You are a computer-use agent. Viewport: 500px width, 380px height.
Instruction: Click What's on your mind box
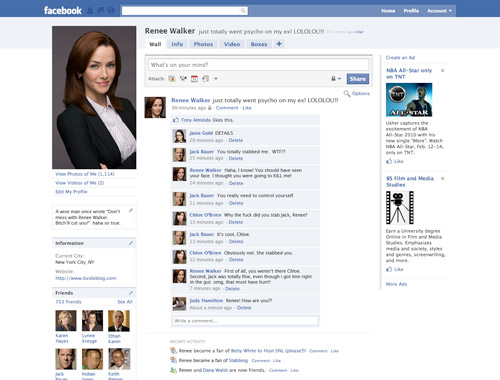pos(258,65)
